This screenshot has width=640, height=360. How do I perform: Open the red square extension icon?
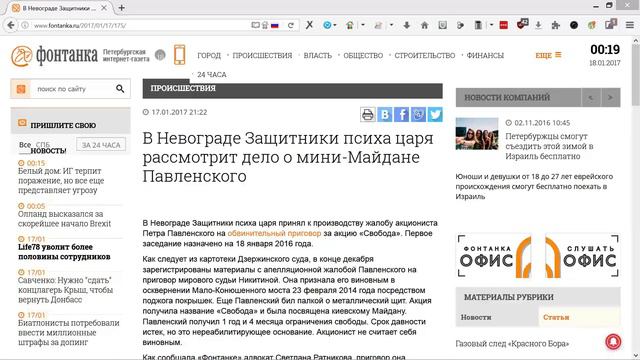(x=504, y=25)
